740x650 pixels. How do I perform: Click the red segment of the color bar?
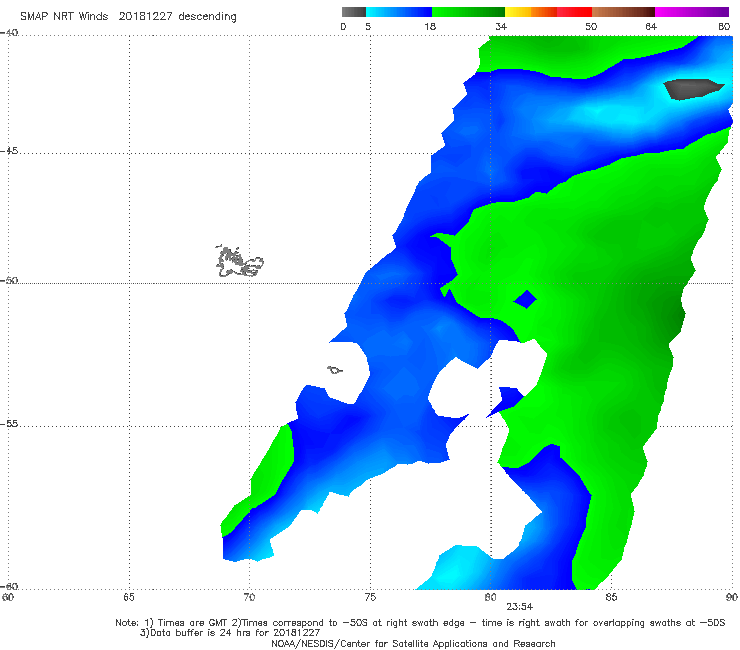(574, 12)
